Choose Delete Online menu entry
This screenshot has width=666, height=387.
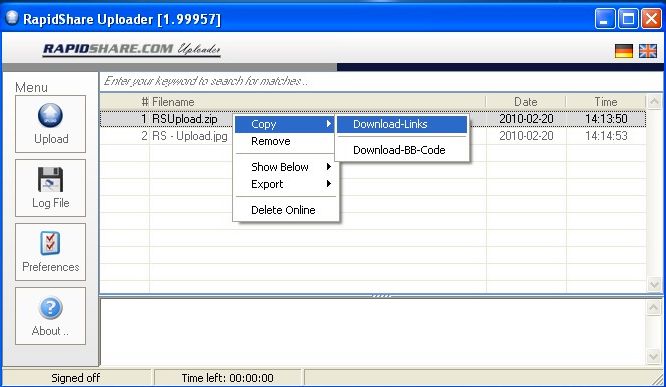[x=285, y=210]
